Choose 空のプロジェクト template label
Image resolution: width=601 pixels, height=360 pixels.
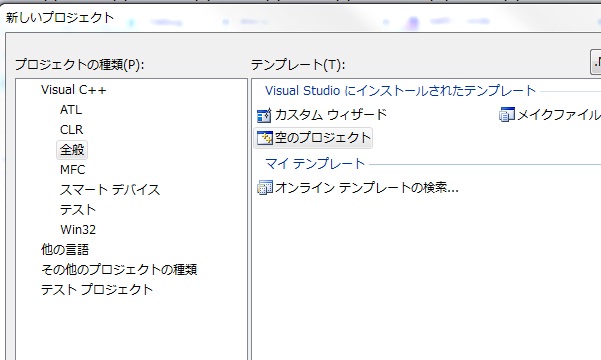[323, 138]
